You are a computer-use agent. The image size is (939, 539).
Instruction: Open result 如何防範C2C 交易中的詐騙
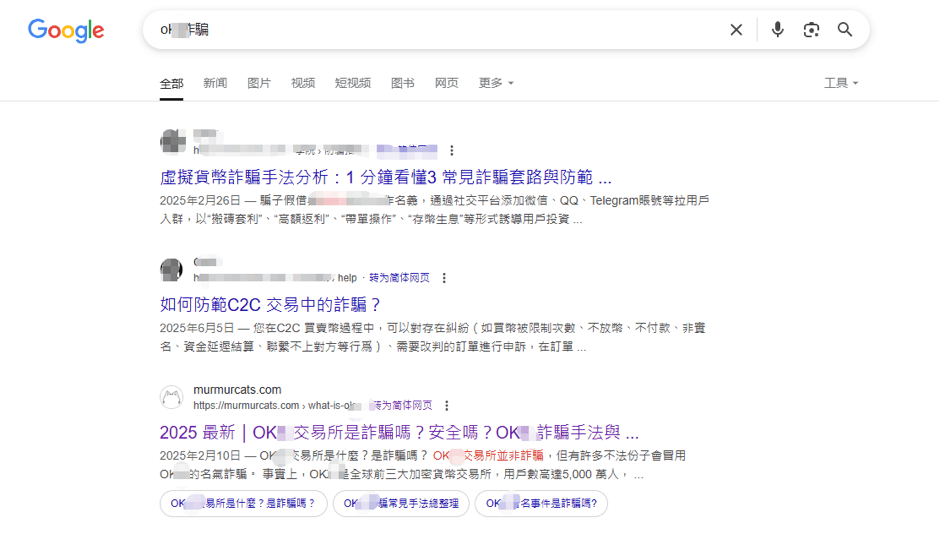pos(270,305)
